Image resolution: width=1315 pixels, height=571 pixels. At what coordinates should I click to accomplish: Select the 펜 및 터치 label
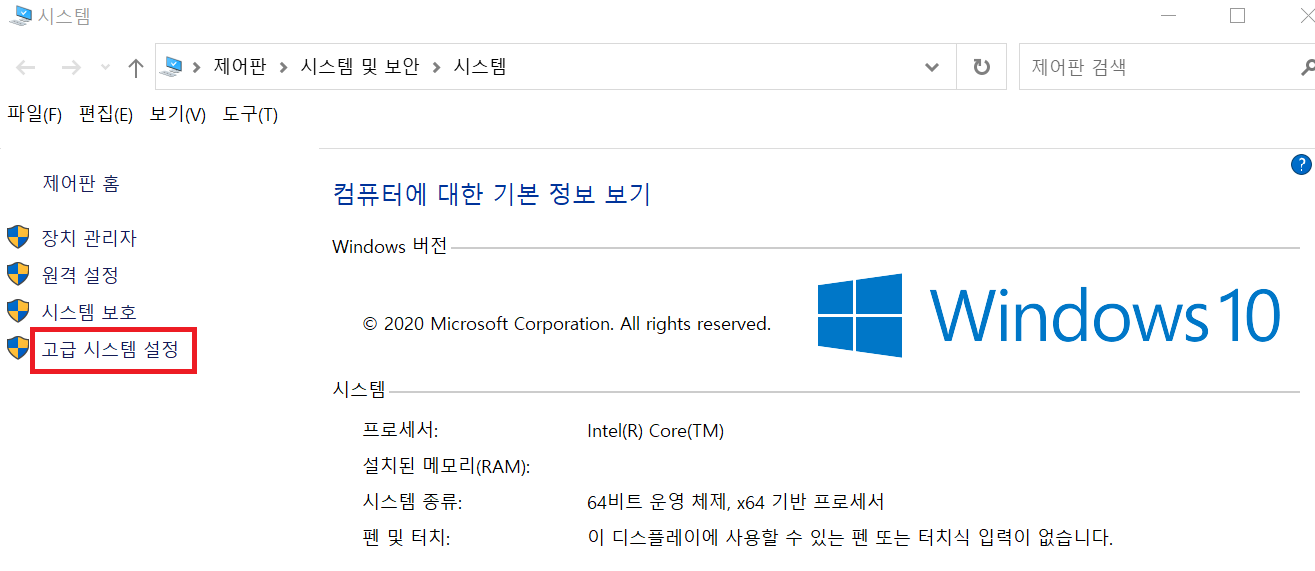[x=407, y=537]
